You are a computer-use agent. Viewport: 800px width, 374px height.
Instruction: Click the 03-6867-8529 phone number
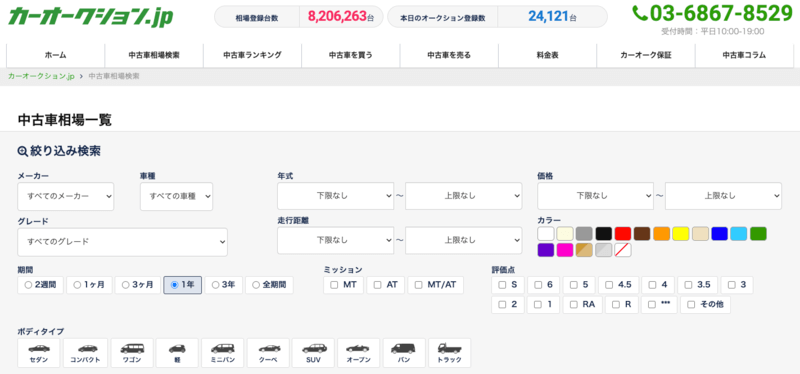pyautogui.click(x=721, y=13)
